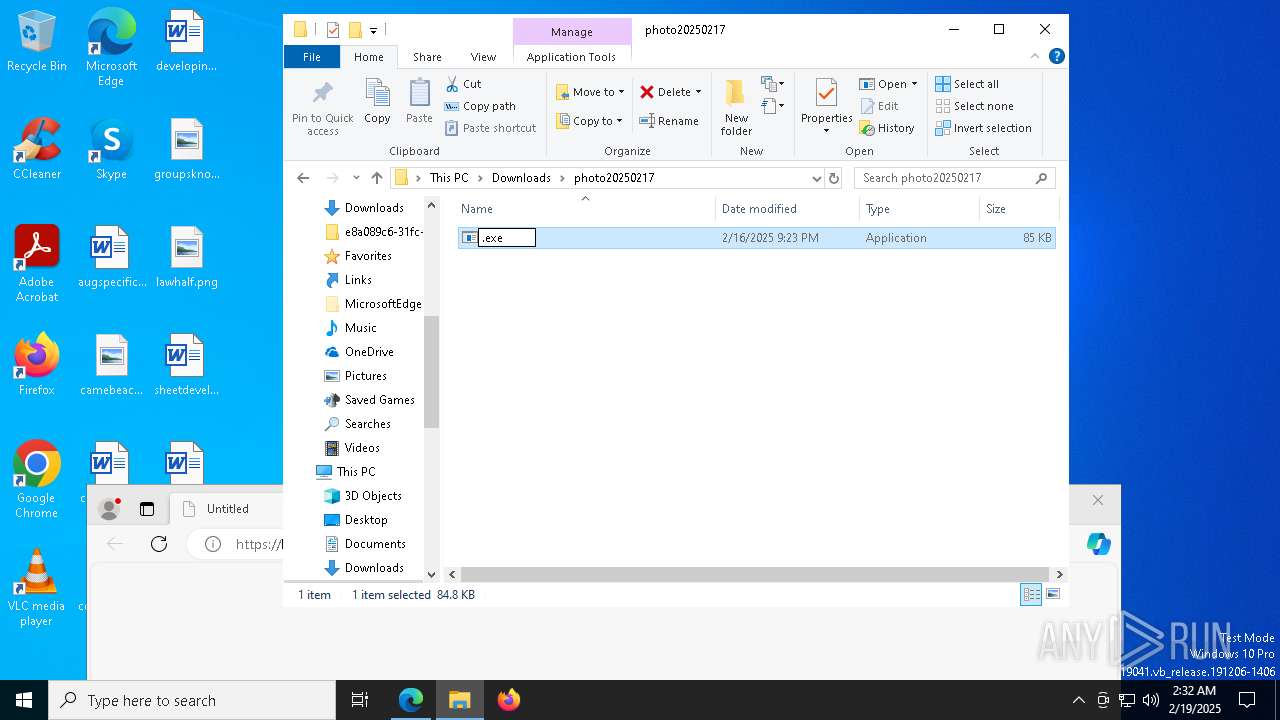Image resolution: width=1280 pixels, height=720 pixels.
Task: Click the Recycle Bin desktop icon
Action: point(37,41)
